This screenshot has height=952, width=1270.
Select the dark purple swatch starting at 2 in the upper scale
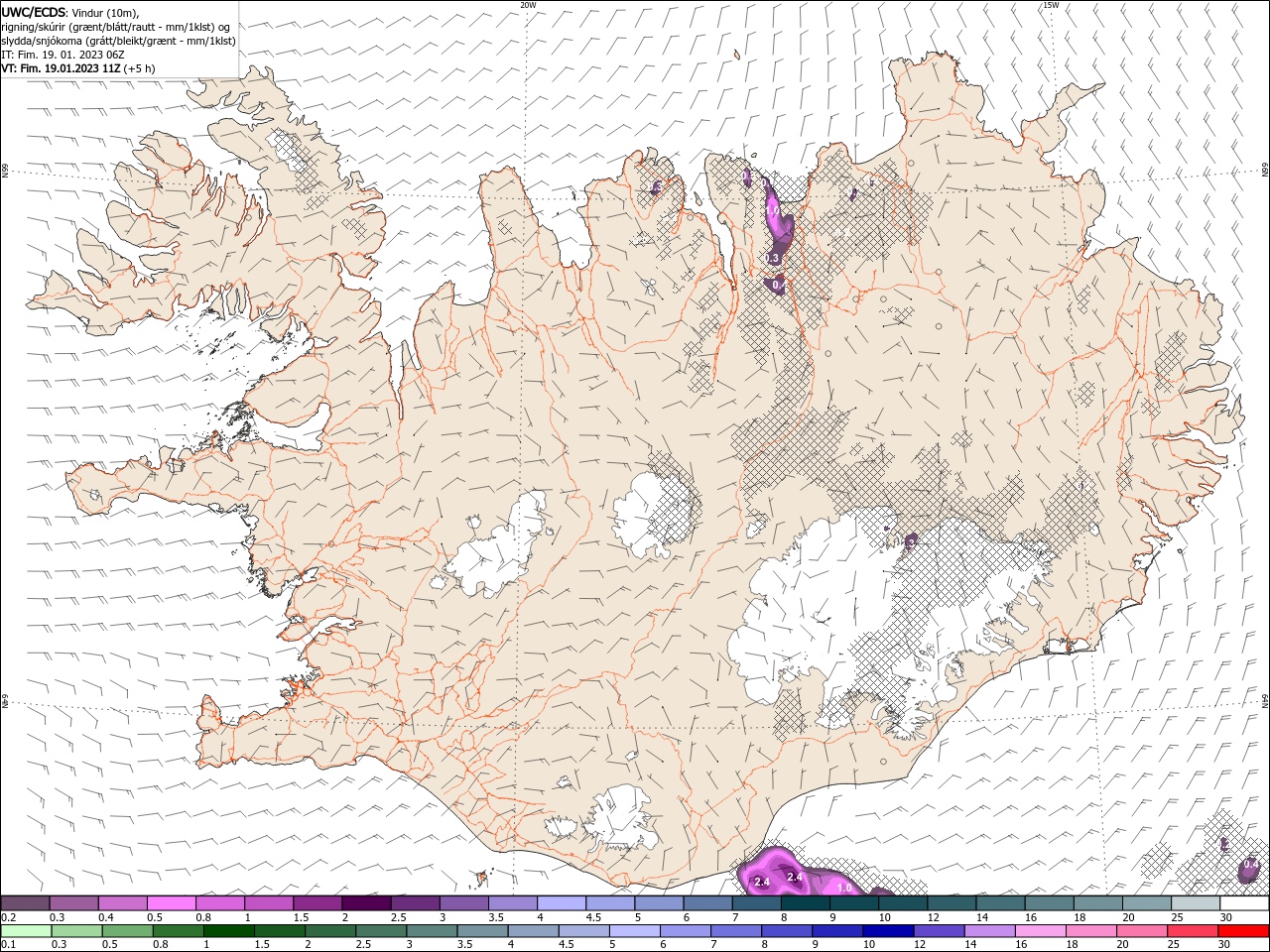click(x=366, y=903)
